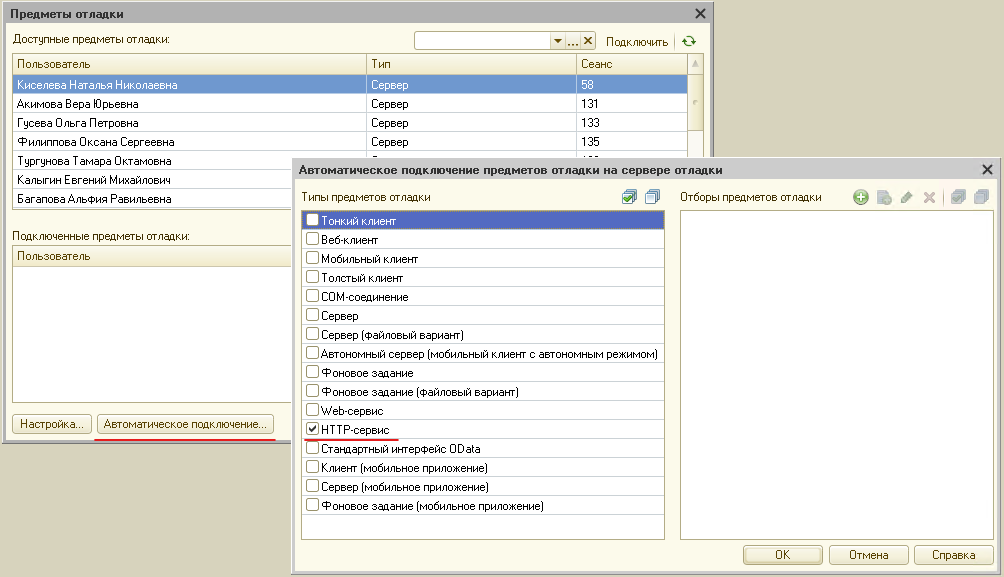Open help with Справка button

954,555
